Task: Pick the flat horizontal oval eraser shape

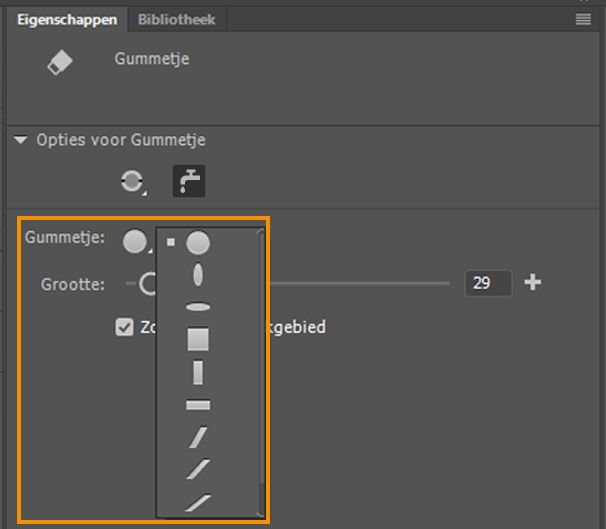Action: pos(198,307)
